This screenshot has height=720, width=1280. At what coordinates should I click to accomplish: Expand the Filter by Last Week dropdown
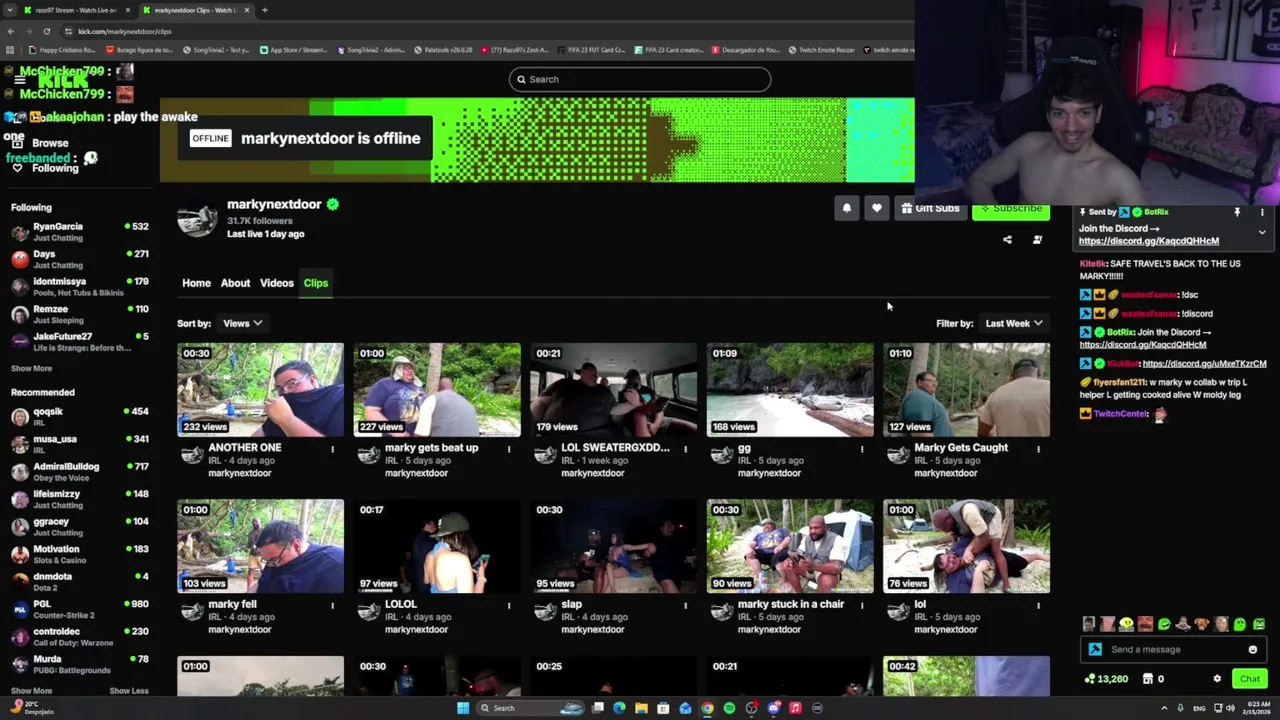[x=1014, y=323]
